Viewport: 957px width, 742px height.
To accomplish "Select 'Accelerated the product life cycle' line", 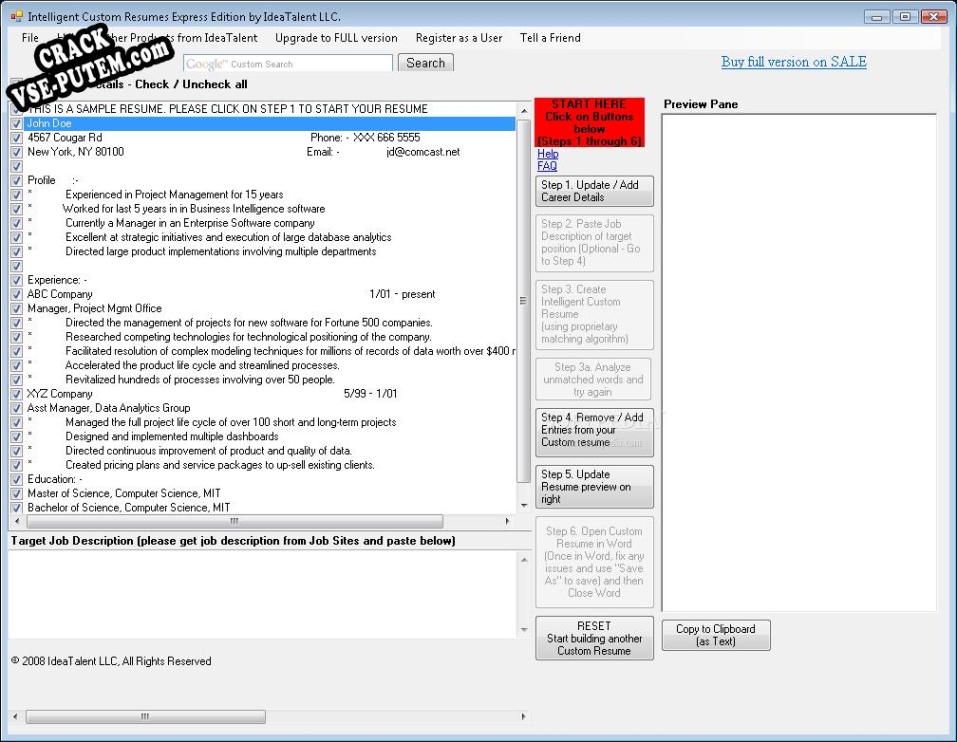I will (202, 366).
